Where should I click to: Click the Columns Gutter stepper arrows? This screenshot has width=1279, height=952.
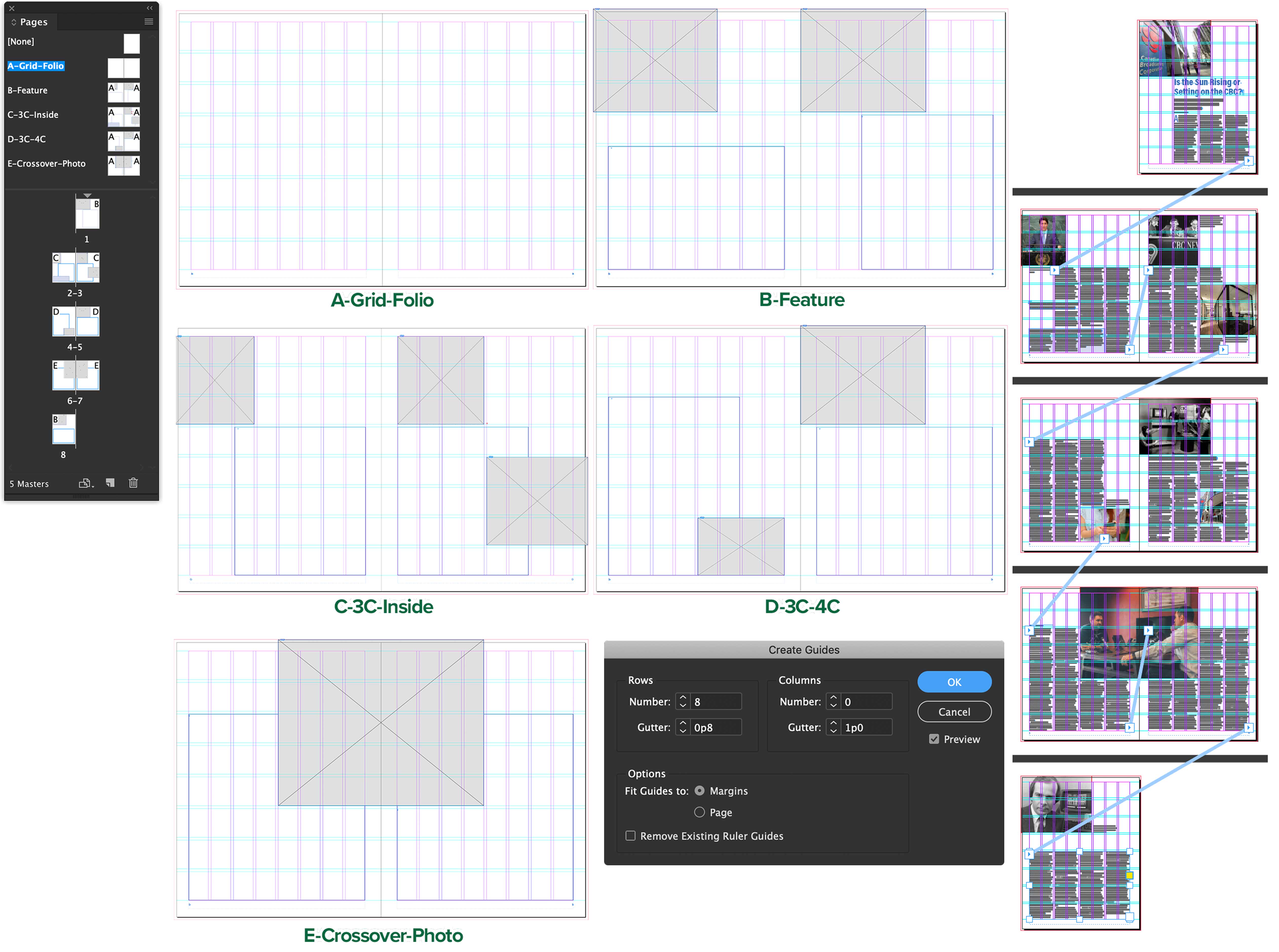[x=834, y=728]
